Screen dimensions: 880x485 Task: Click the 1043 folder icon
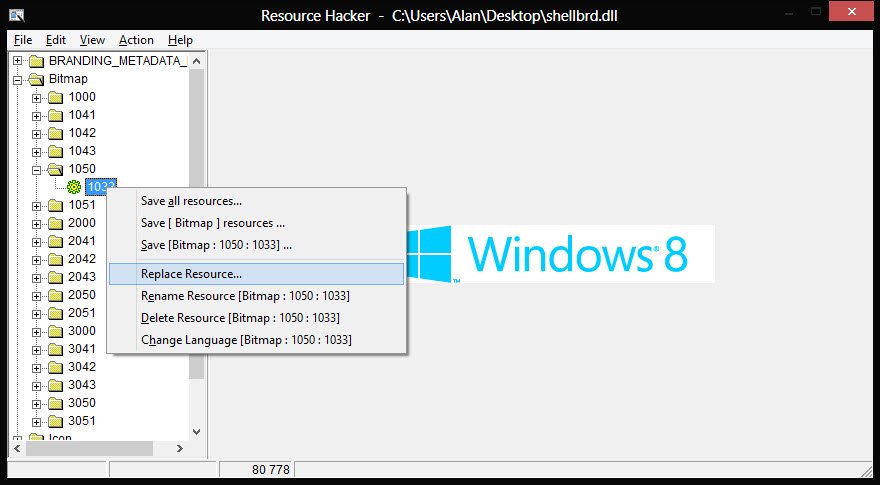(x=55, y=152)
